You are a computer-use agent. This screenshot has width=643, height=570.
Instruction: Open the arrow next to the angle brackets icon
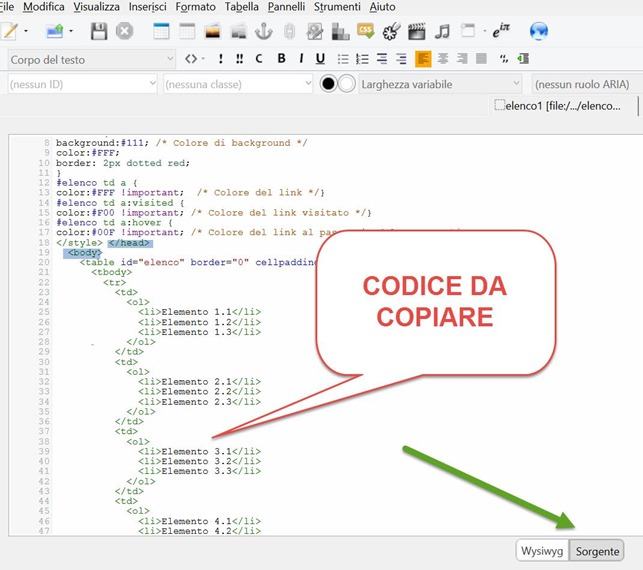coord(203,59)
